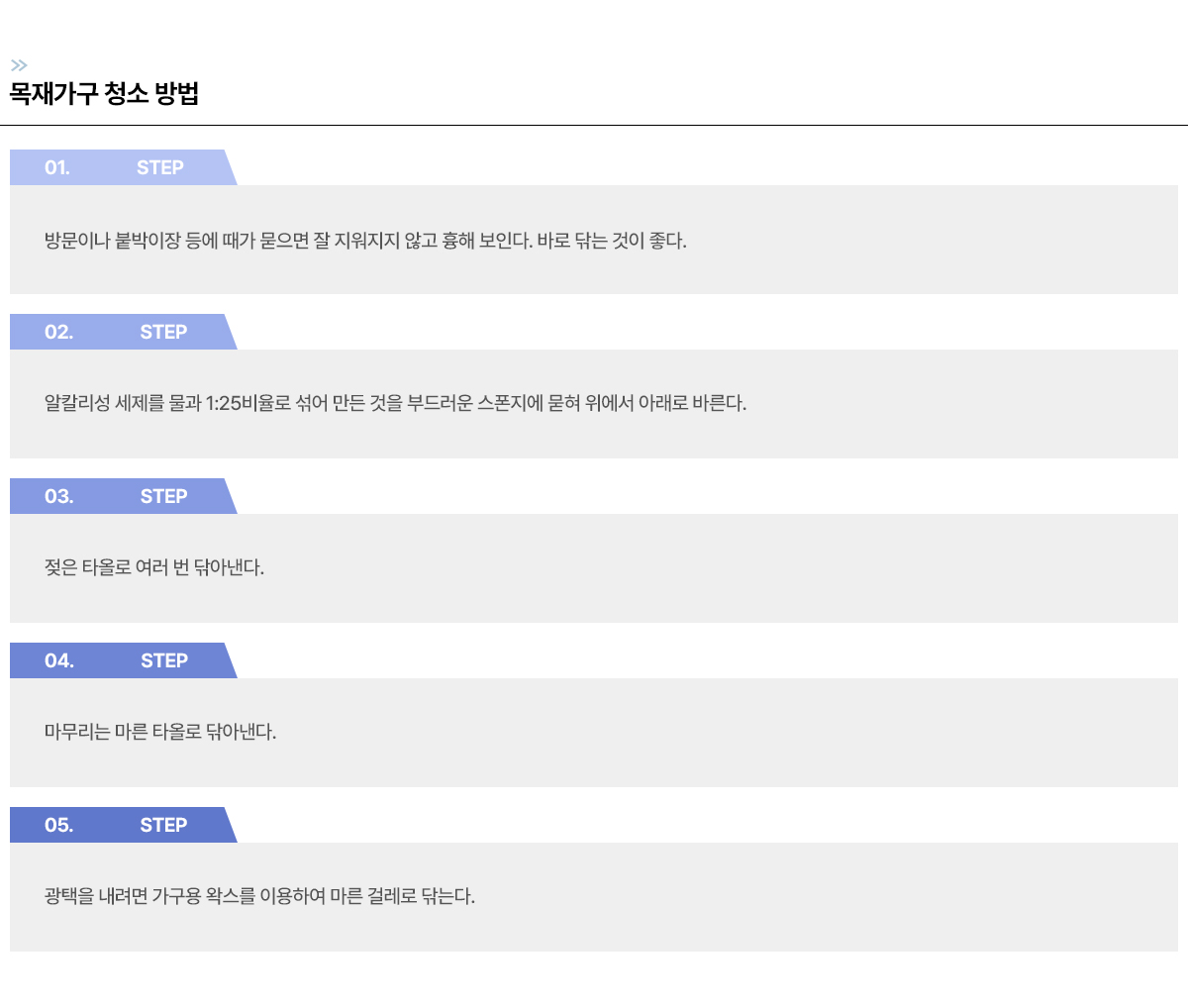Select the 04. number label
Viewport: 1188px width, 1008px height.
(58, 660)
